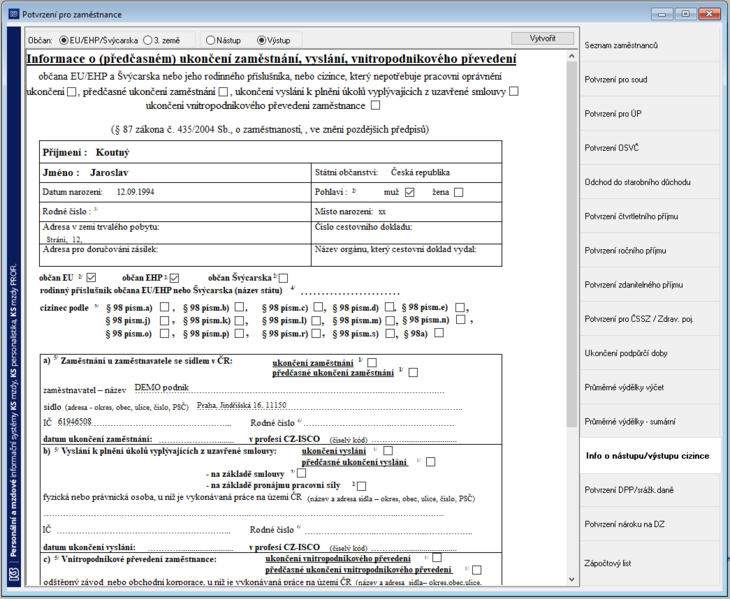Select the 3. země radio option

pos(148,40)
